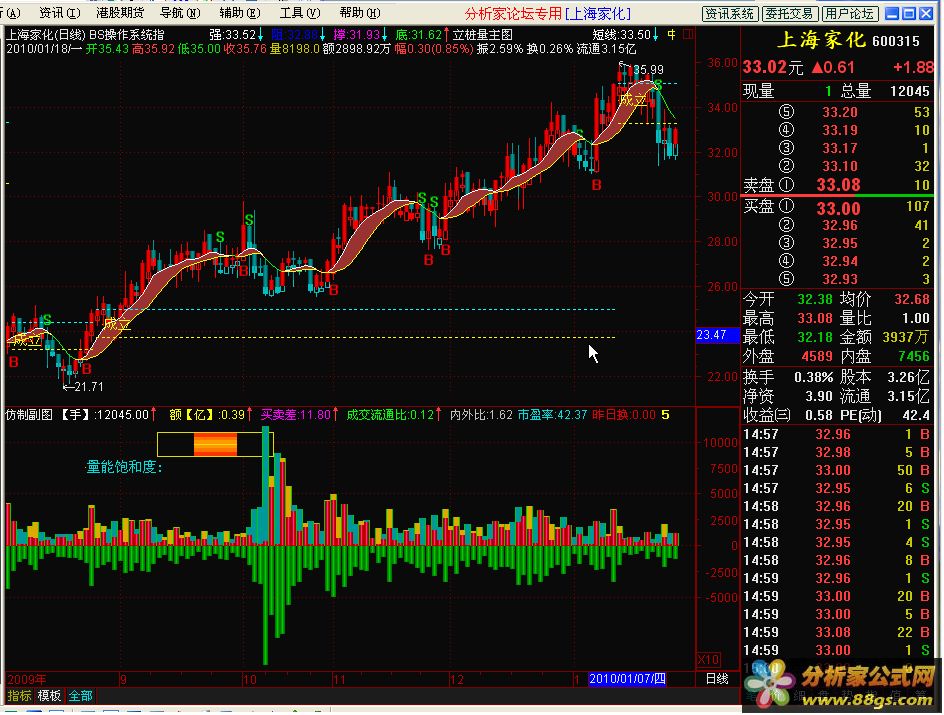Click the 今开 32.38 value
Screen dimensions: 944x715
pyautogui.click(x=815, y=299)
